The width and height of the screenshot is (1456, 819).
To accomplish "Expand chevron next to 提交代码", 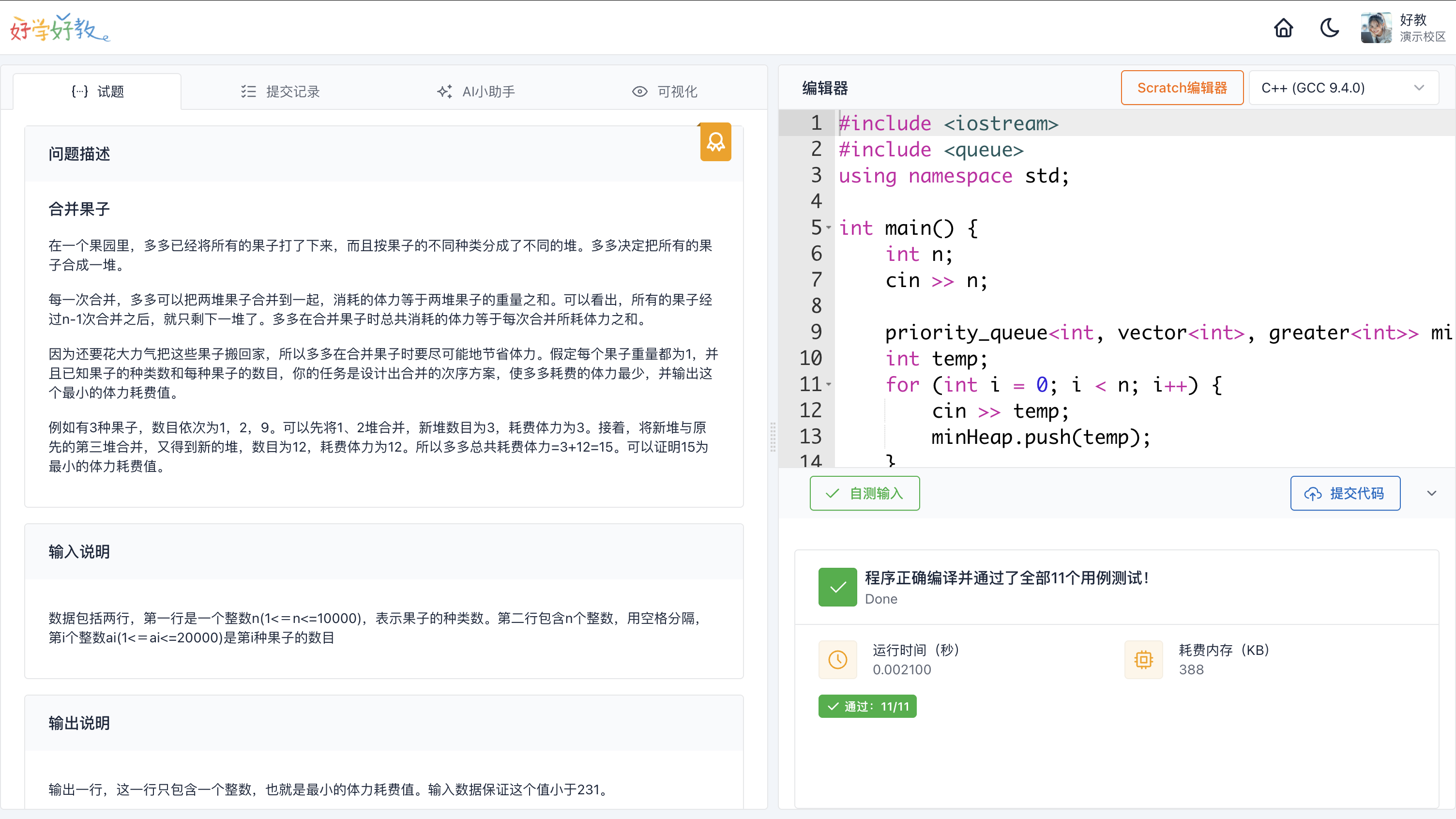I will click(x=1431, y=493).
